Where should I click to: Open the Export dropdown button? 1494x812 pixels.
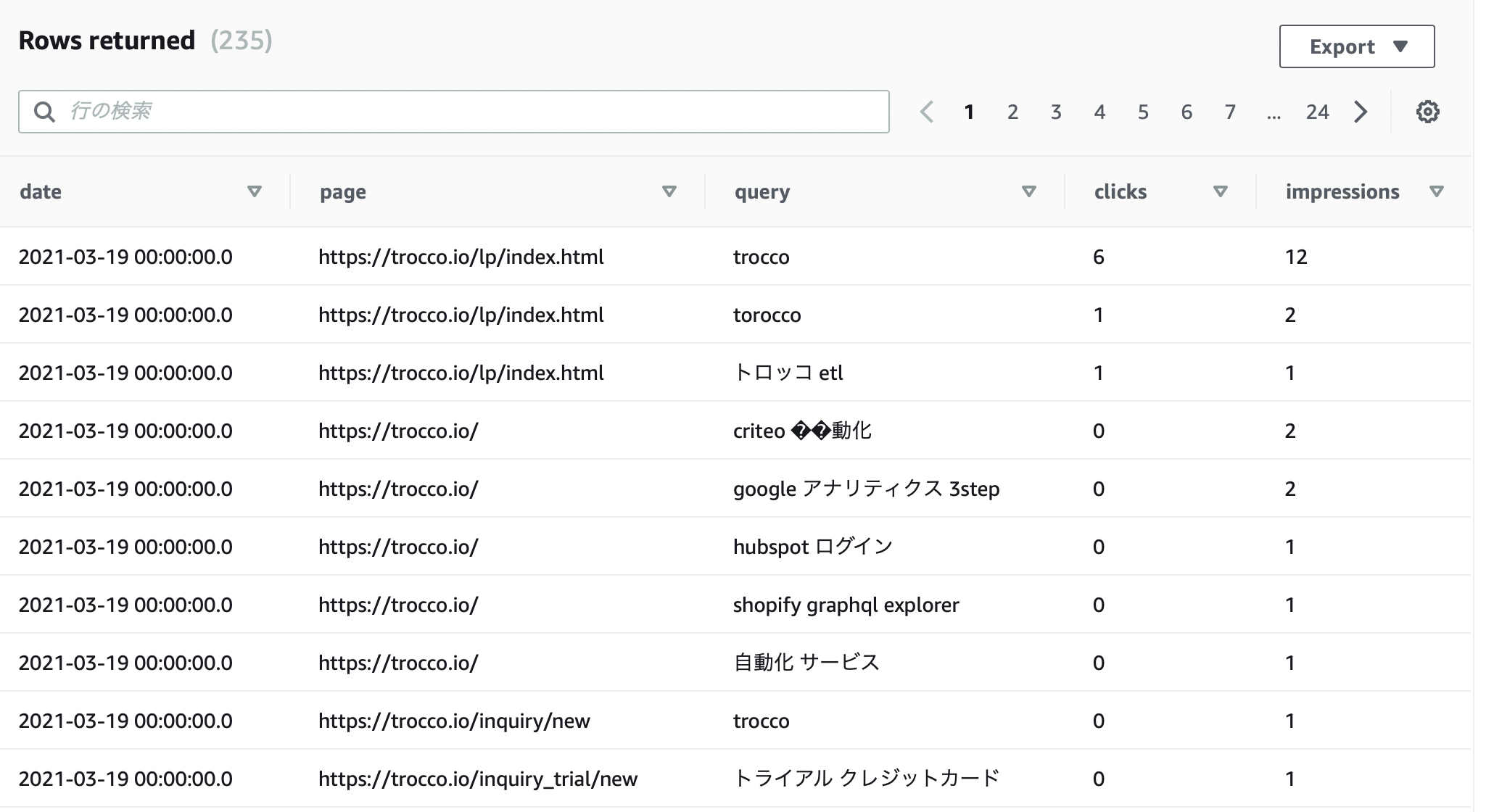pos(1357,46)
